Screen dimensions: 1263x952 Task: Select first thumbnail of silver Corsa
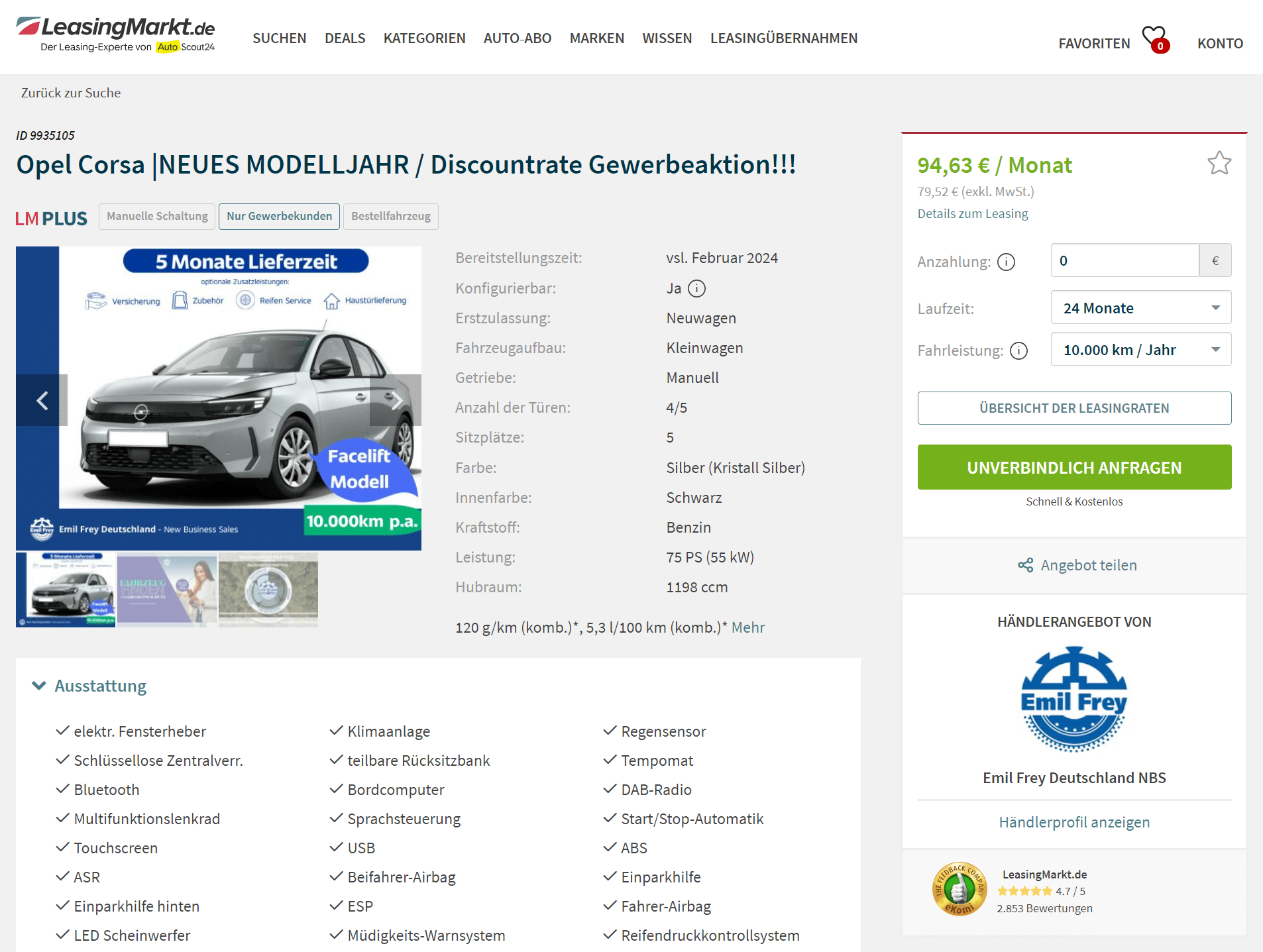click(x=66, y=590)
